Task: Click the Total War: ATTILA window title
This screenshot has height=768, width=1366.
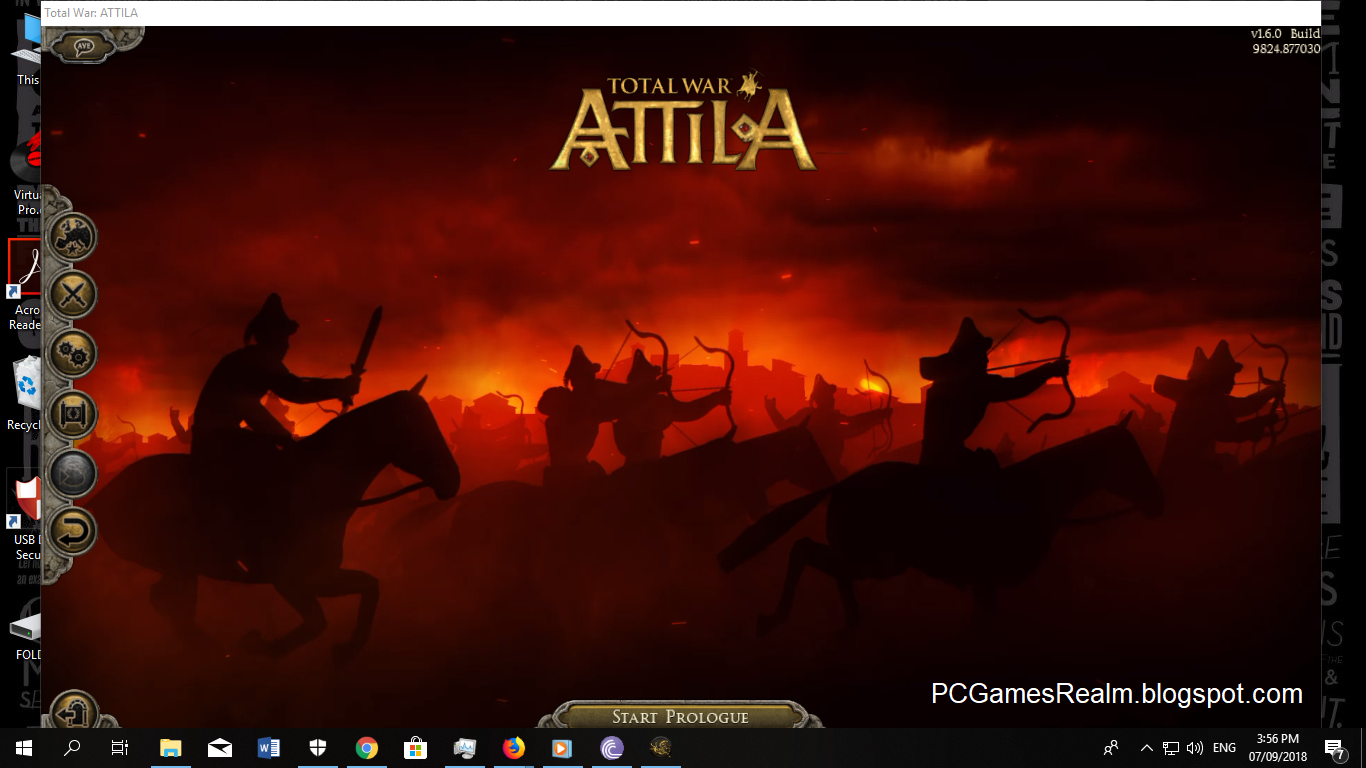Action: coord(91,13)
